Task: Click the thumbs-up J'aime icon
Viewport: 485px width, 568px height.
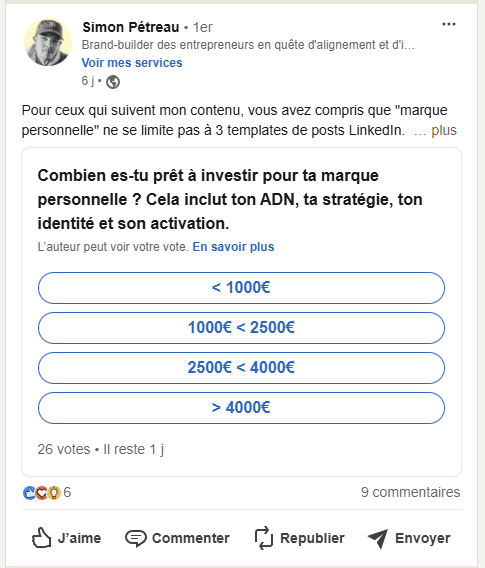Action: [x=41, y=538]
